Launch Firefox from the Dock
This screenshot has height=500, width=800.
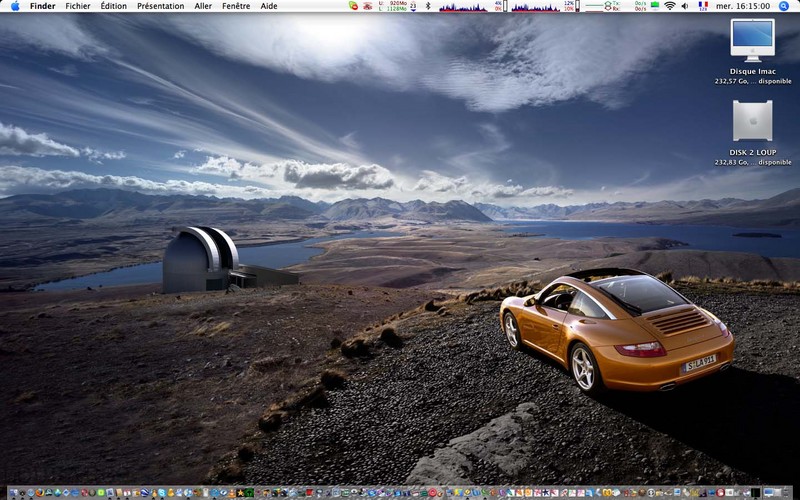coord(40,493)
